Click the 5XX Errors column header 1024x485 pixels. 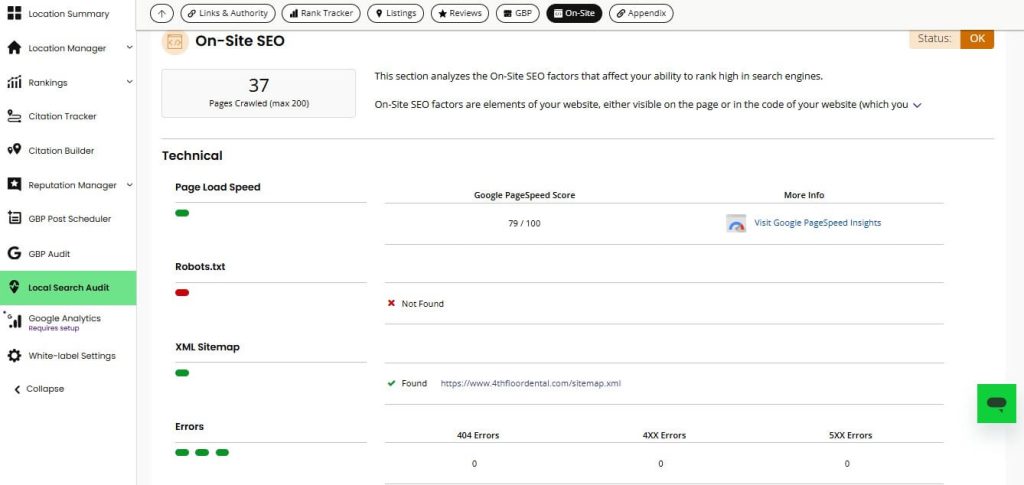850,435
